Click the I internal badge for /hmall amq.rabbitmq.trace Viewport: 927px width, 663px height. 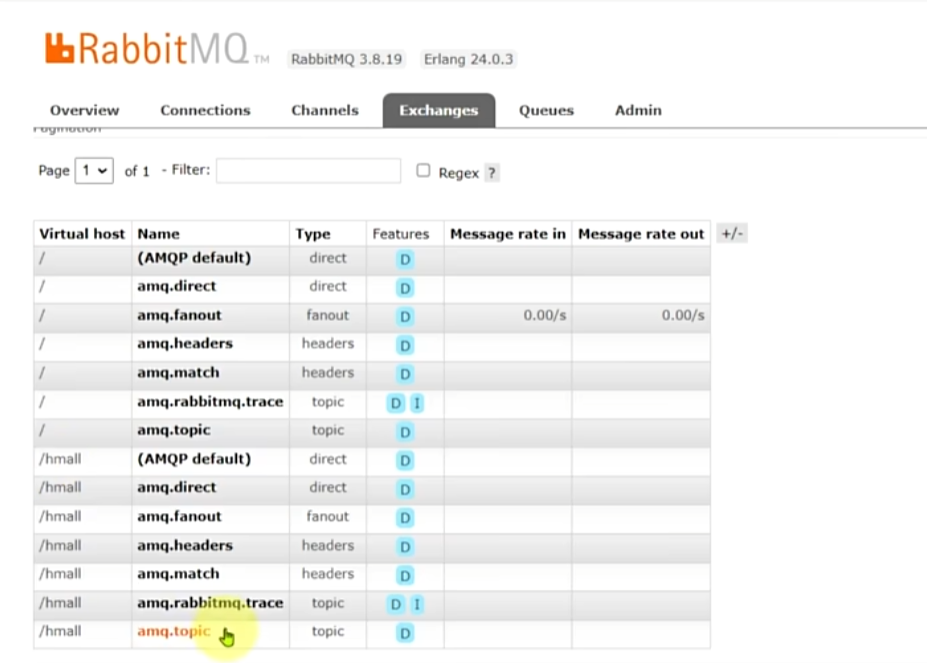pyautogui.click(x=417, y=604)
